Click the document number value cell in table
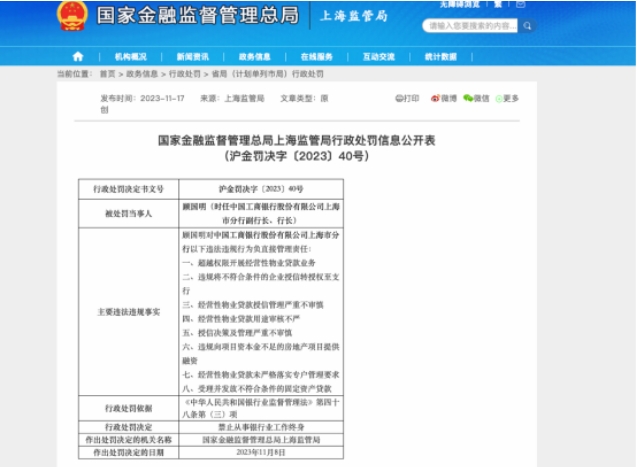 261,189
